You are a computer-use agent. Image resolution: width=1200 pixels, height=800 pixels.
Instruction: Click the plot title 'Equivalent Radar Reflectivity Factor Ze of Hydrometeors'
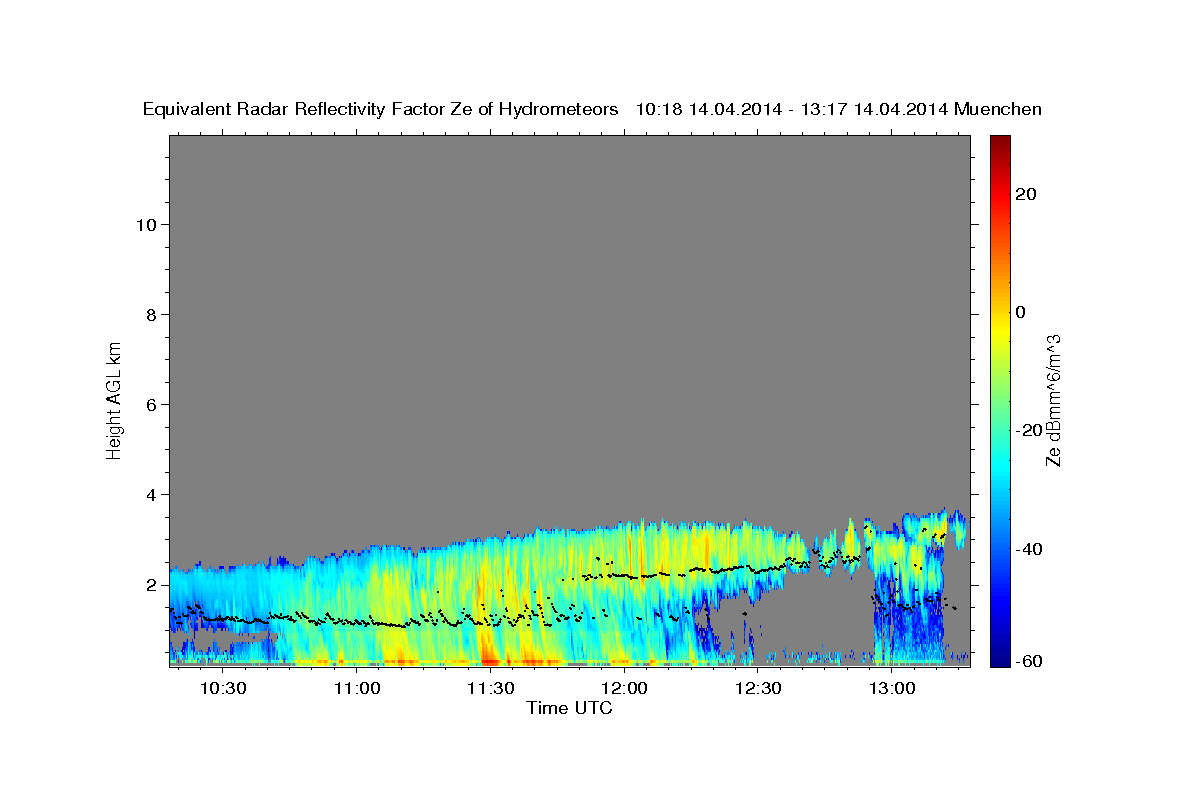(x=380, y=109)
